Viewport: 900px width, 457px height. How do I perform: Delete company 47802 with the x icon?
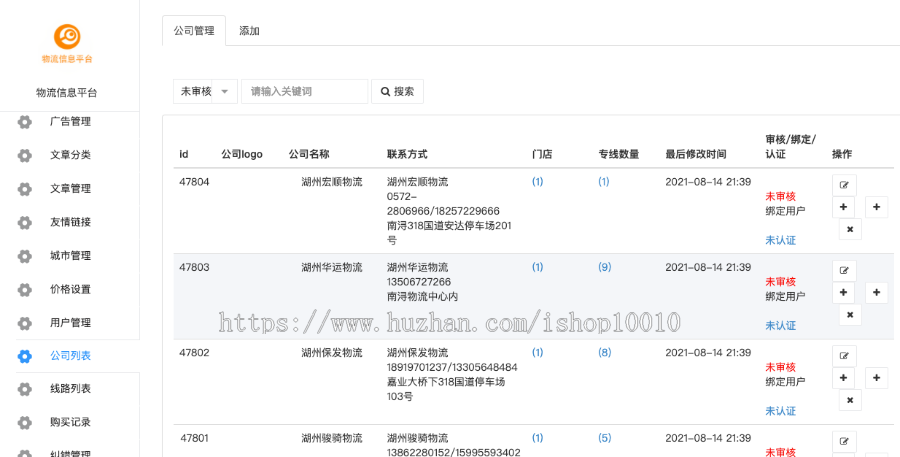pyautogui.click(x=850, y=400)
